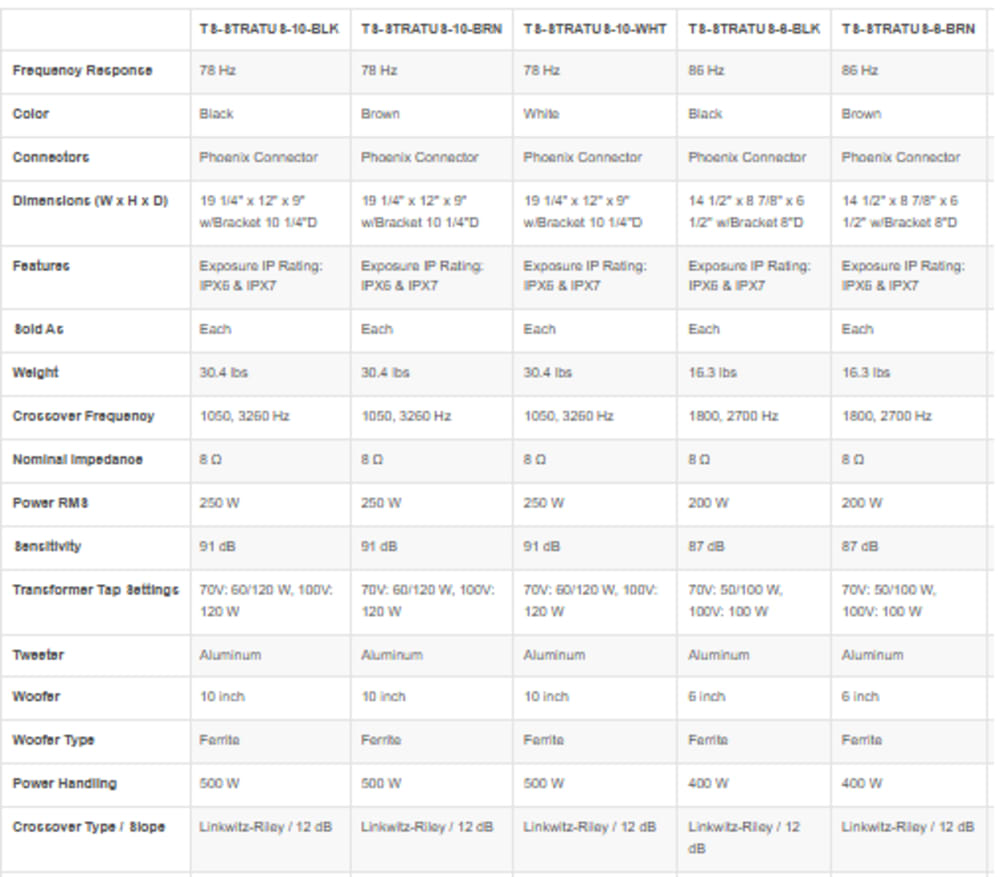Image resolution: width=1000 pixels, height=877 pixels.
Task: Click the T8-STRATUS-10-WHT column header
Action: [595, 29]
